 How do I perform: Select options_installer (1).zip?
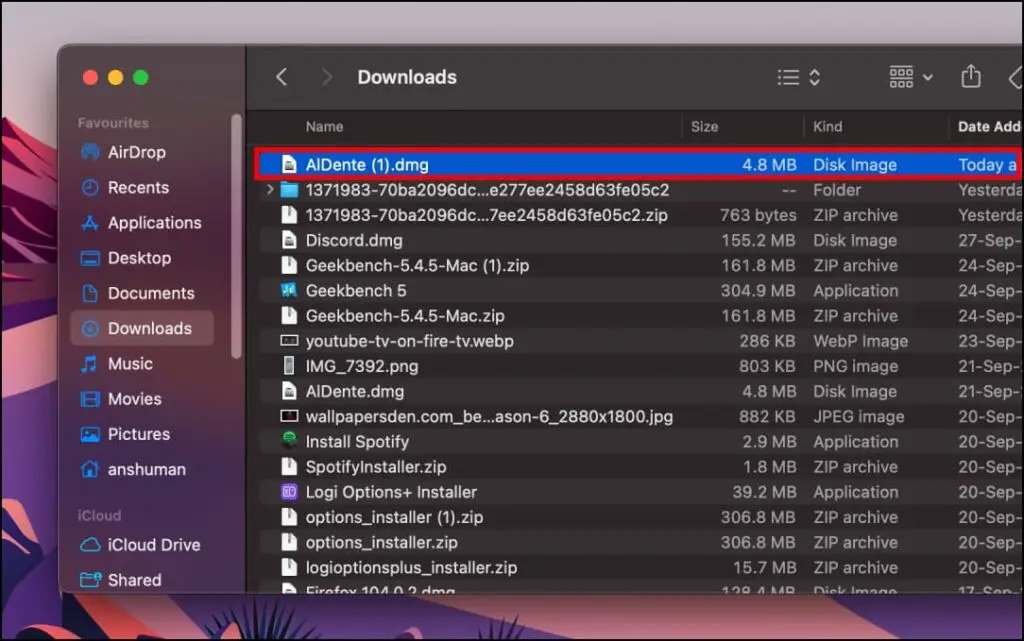394,517
